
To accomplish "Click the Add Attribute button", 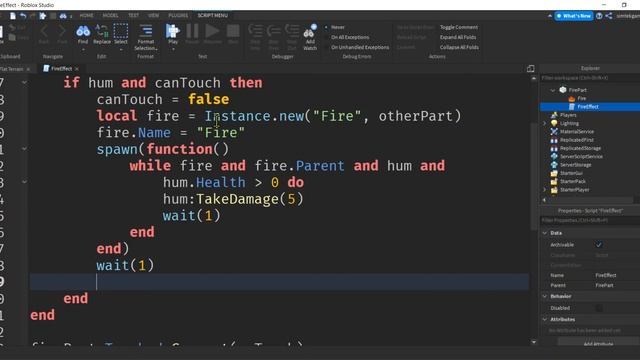I will pos(598,344).
